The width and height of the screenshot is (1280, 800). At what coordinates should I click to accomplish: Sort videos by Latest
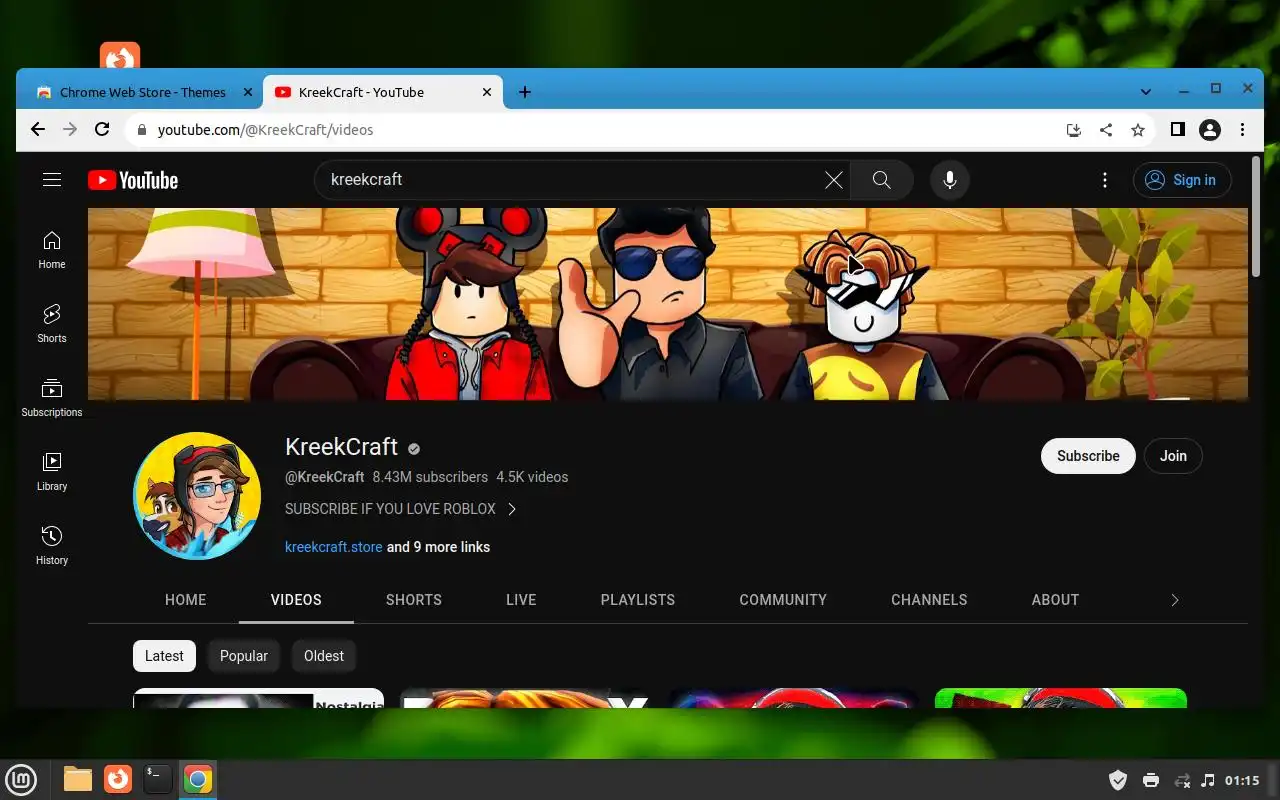tap(164, 656)
